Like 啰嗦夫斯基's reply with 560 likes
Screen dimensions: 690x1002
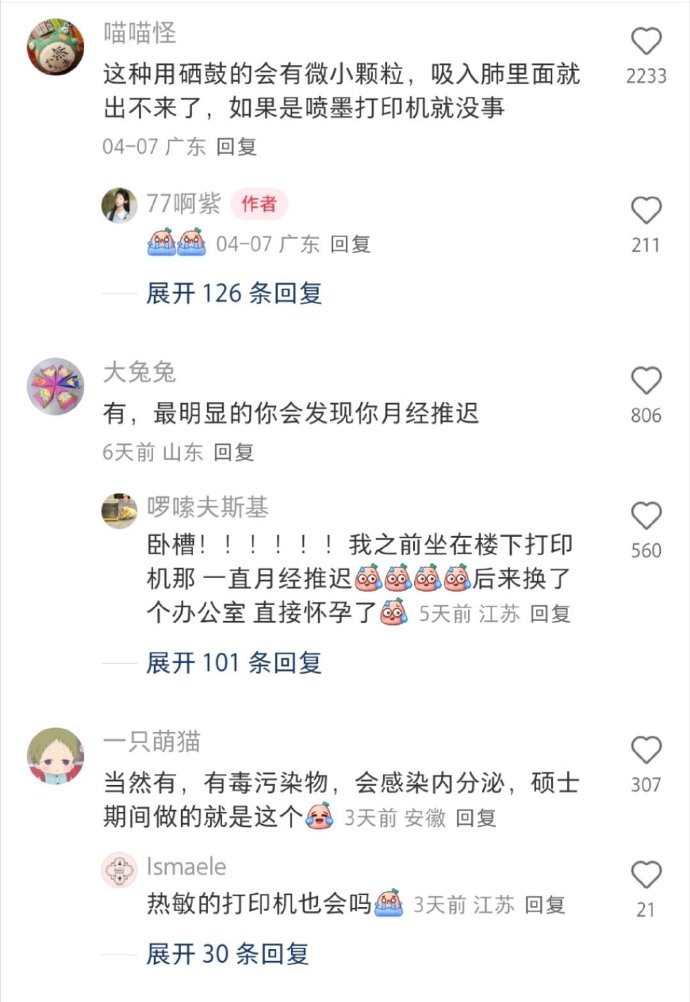coord(646,516)
